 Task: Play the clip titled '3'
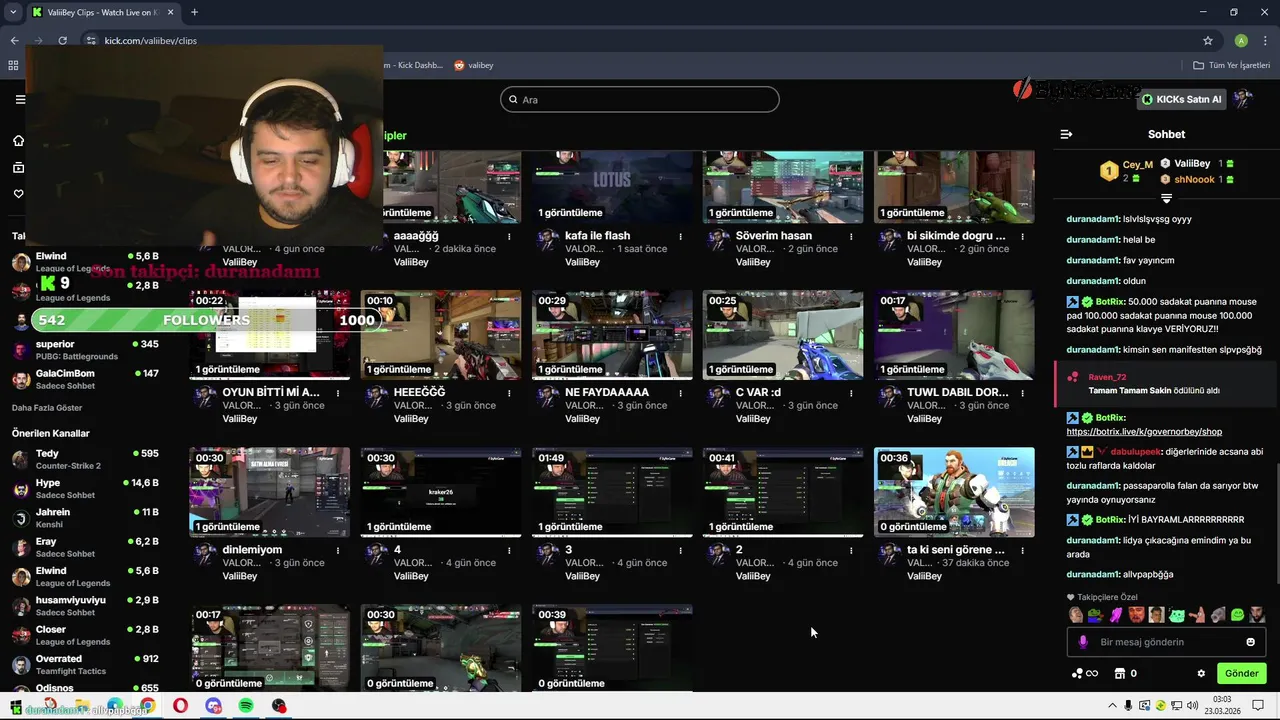pos(612,492)
